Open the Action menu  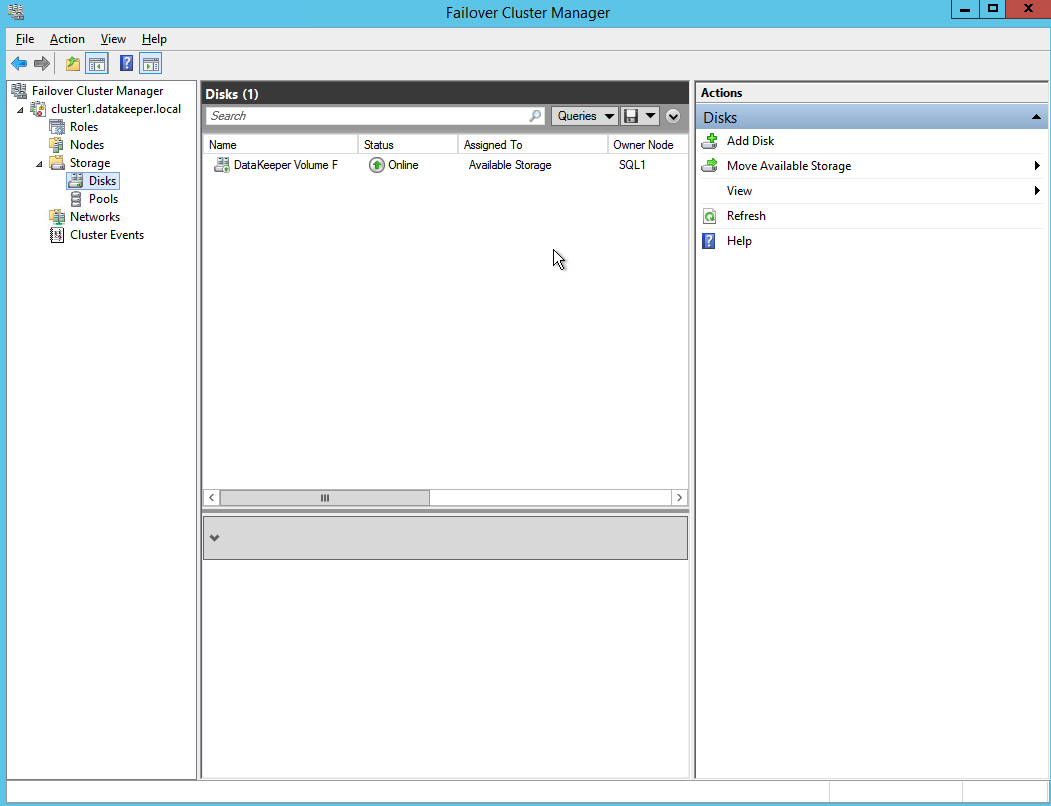coord(67,39)
